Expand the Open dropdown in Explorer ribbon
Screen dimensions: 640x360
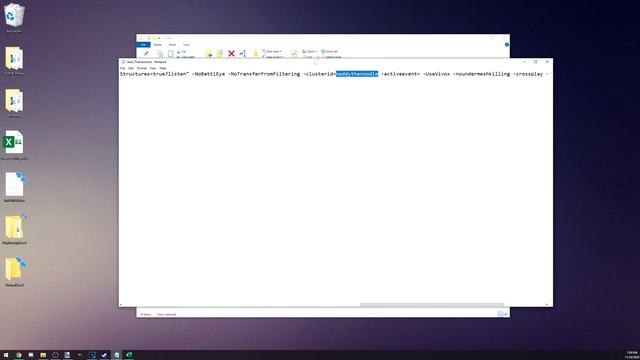(x=309, y=51)
